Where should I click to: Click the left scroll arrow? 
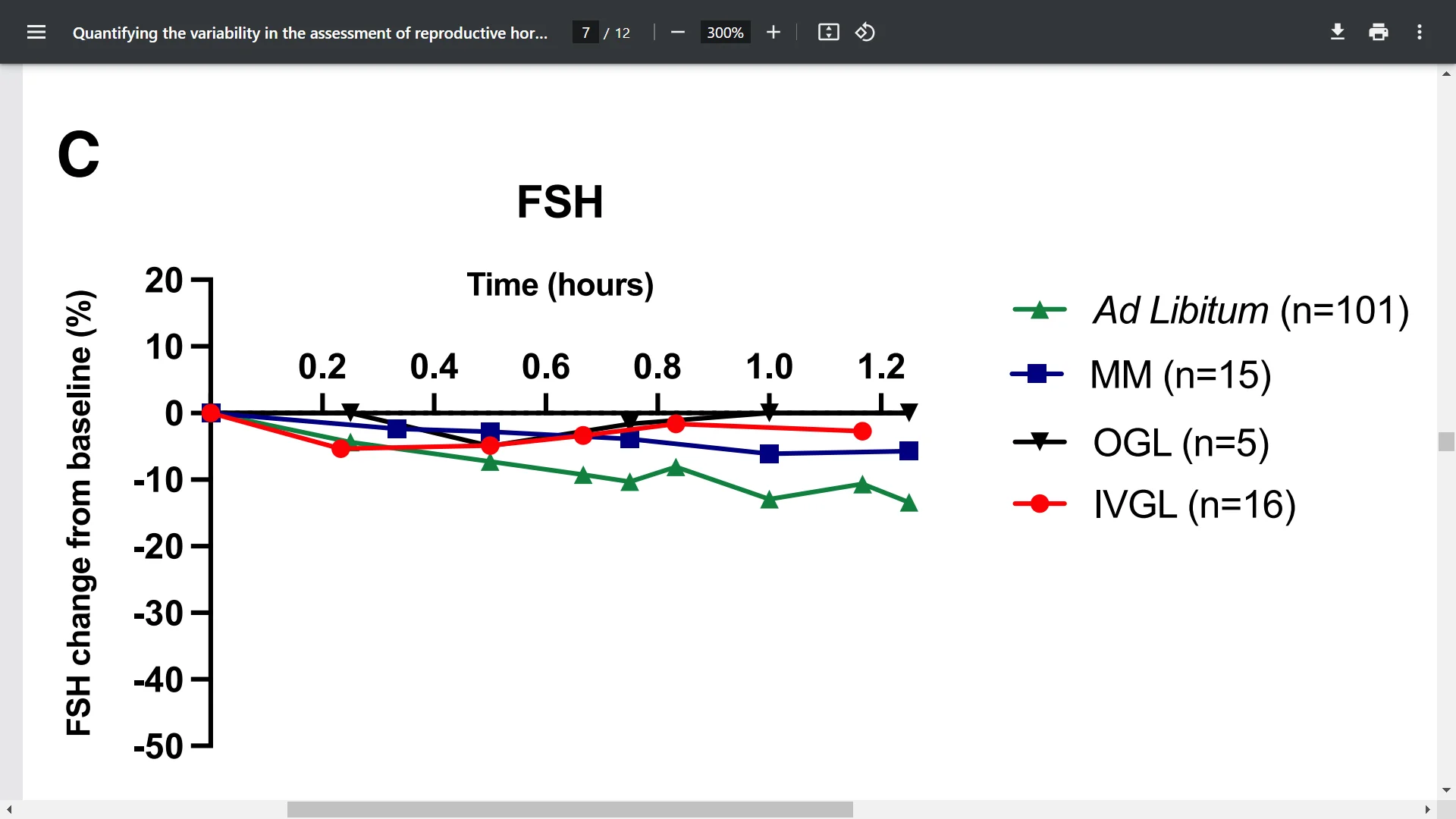[8, 809]
